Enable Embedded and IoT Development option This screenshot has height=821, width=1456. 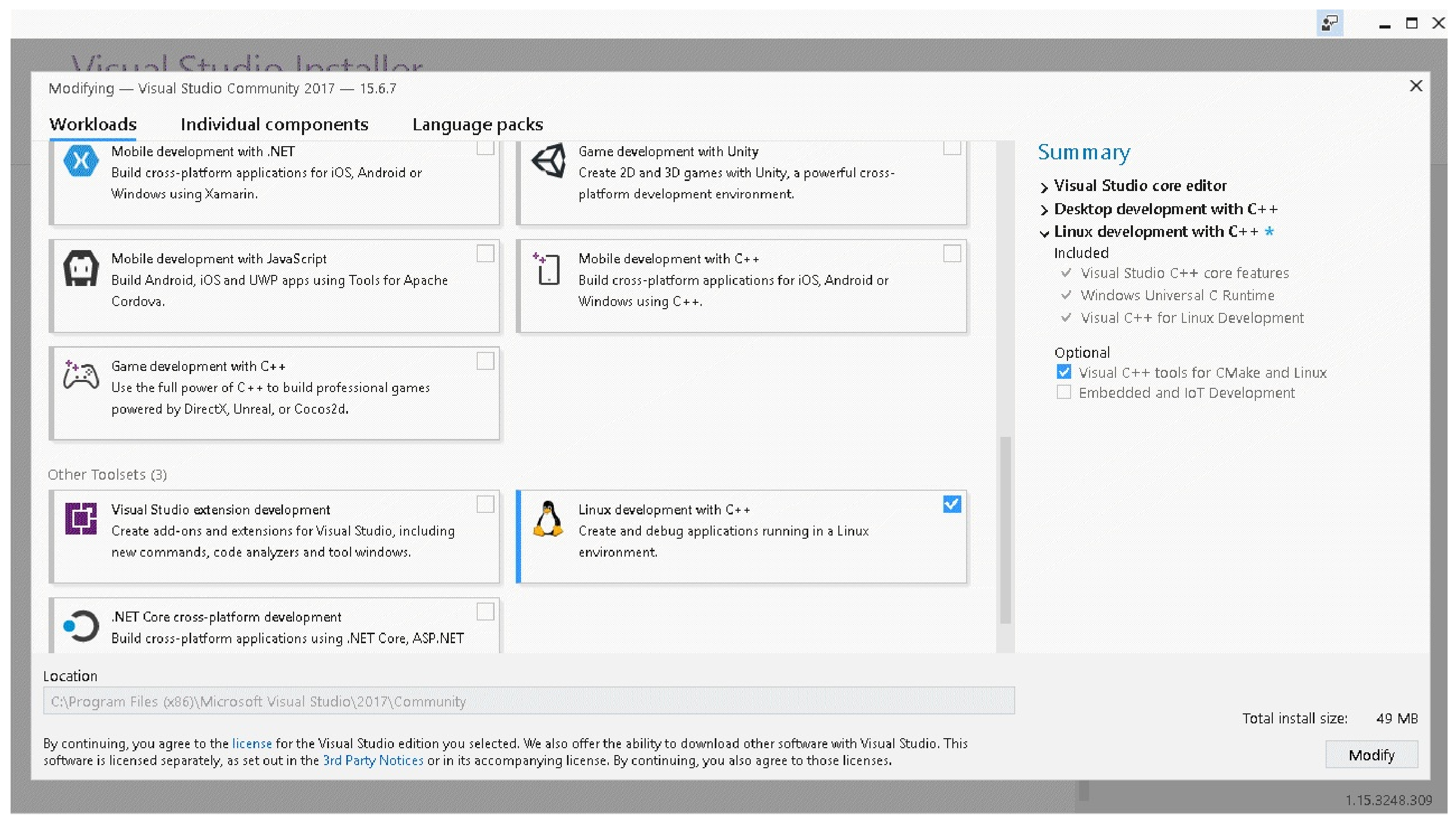(1064, 393)
